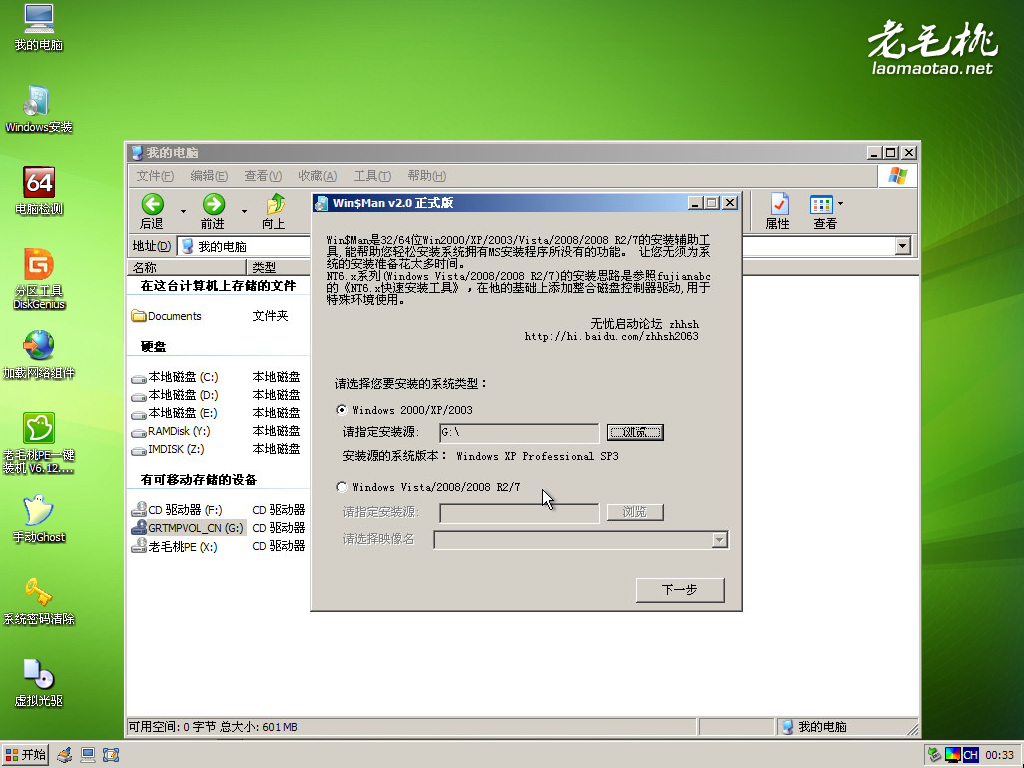The height and width of the screenshot is (768, 1024).
Task: Select the IMDISK (Z:) drive
Action: (168, 449)
